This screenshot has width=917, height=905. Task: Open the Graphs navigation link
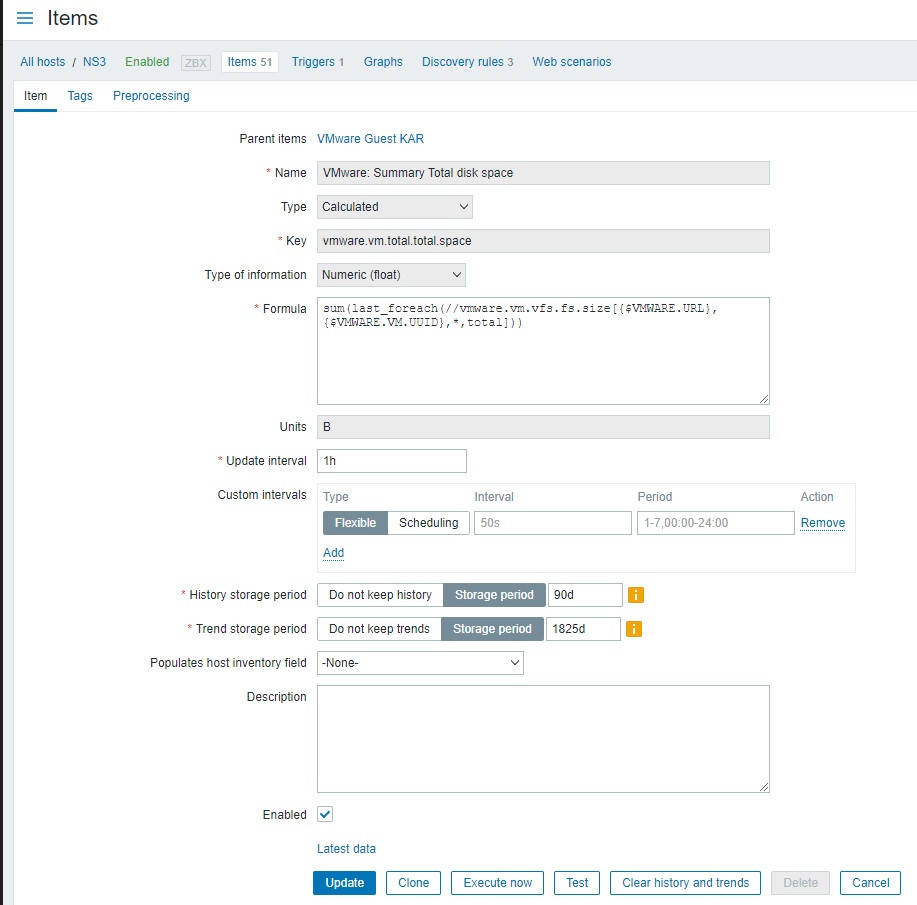coord(383,62)
